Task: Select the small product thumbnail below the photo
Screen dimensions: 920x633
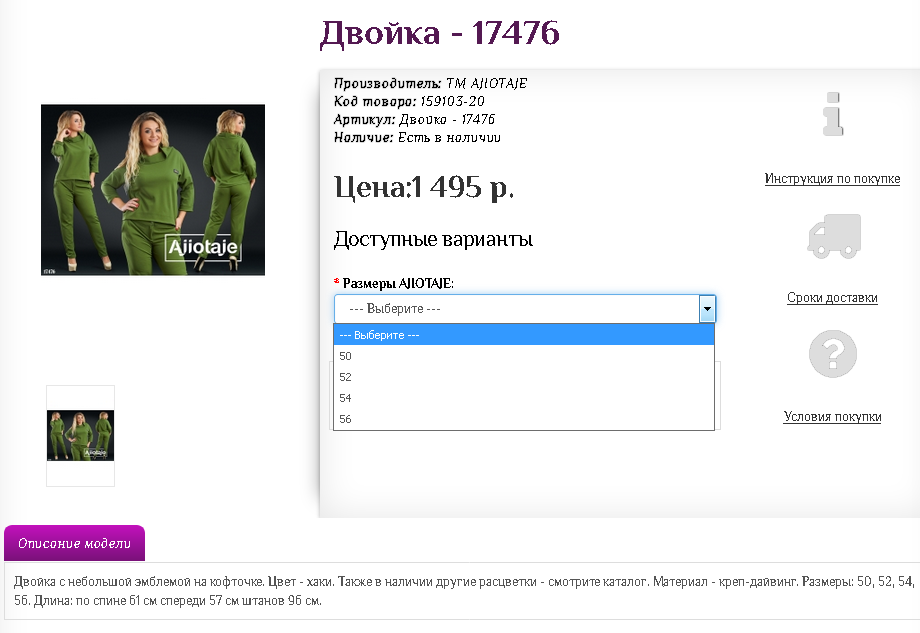Action: click(80, 435)
